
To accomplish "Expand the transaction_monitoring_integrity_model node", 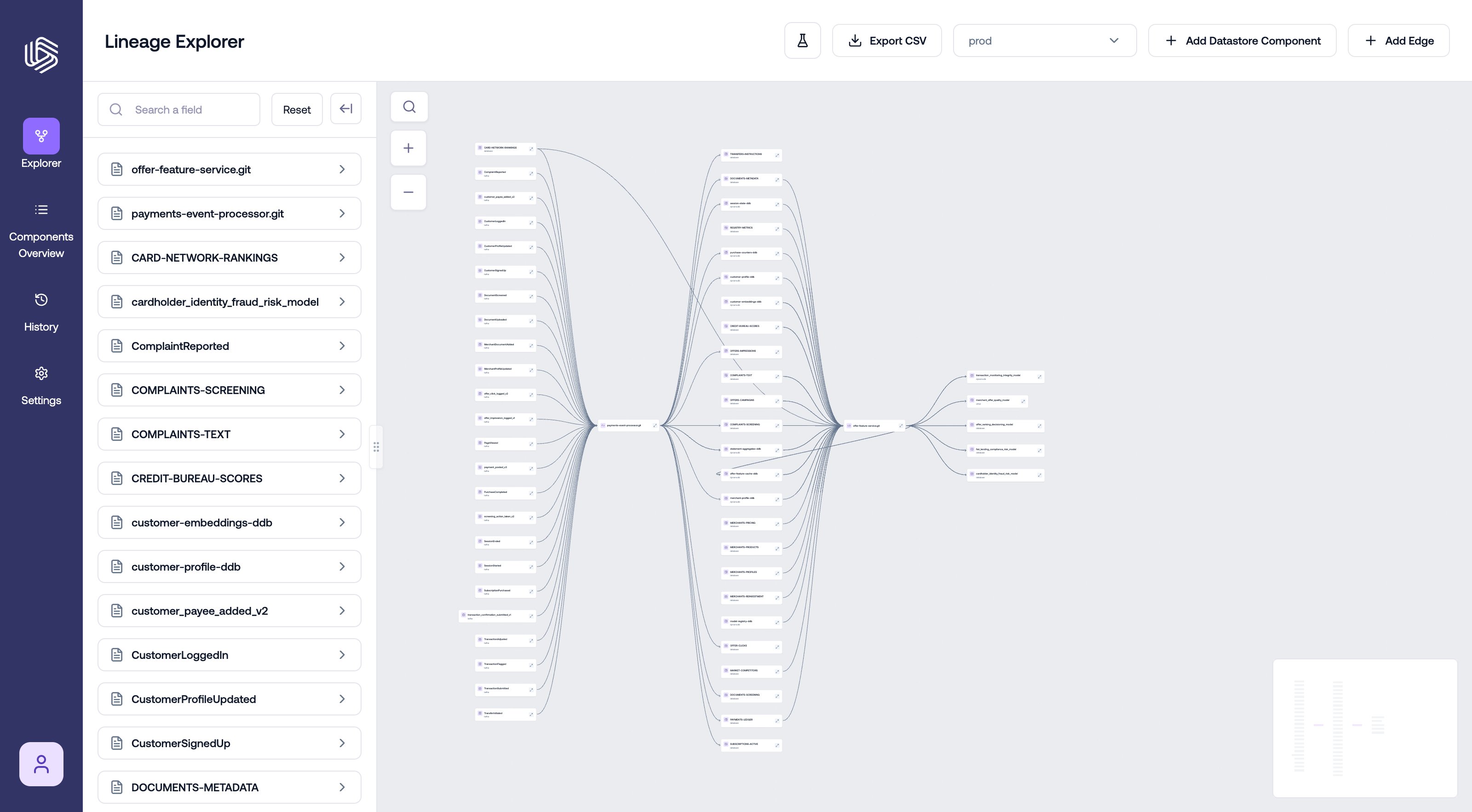I will click(x=1040, y=377).
